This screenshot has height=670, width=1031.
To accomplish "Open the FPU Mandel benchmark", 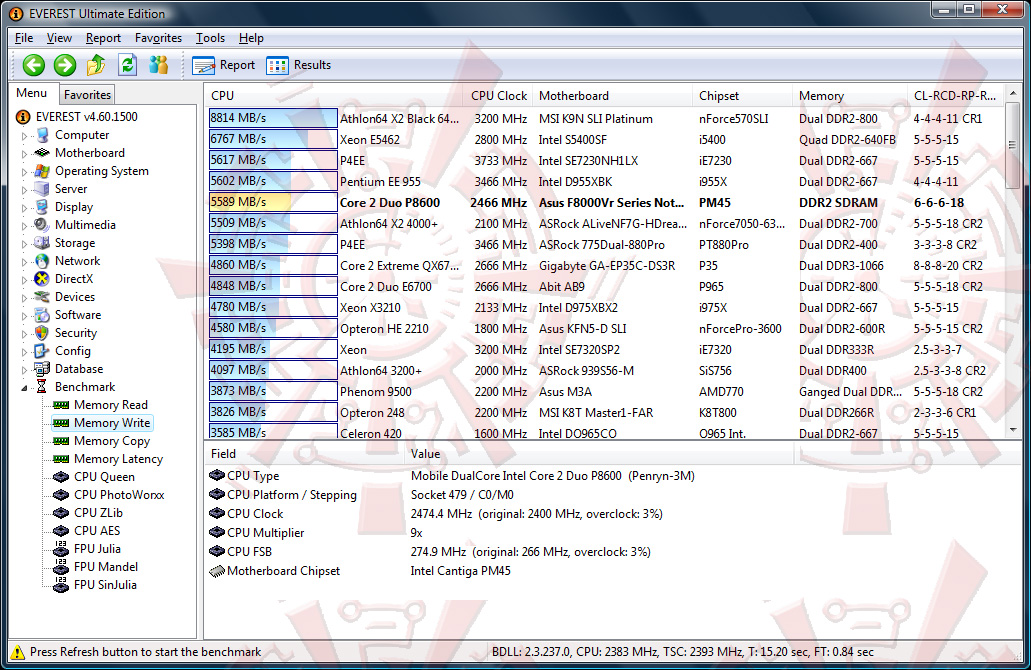I will point(106,567).
